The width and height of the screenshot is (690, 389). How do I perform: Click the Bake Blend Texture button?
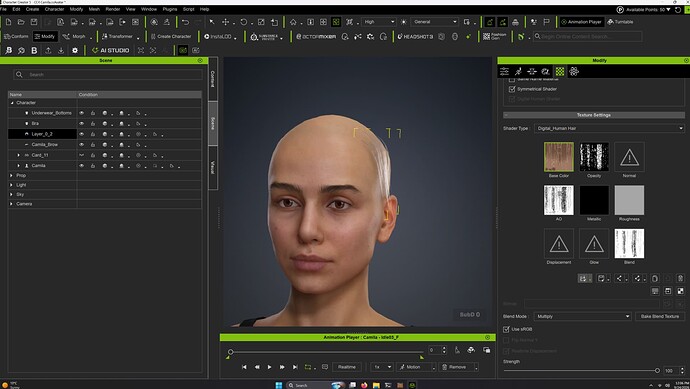pos(660,316)
